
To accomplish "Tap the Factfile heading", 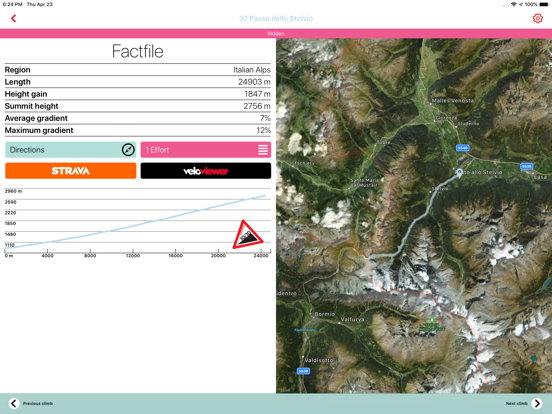I will pos(138,51).
